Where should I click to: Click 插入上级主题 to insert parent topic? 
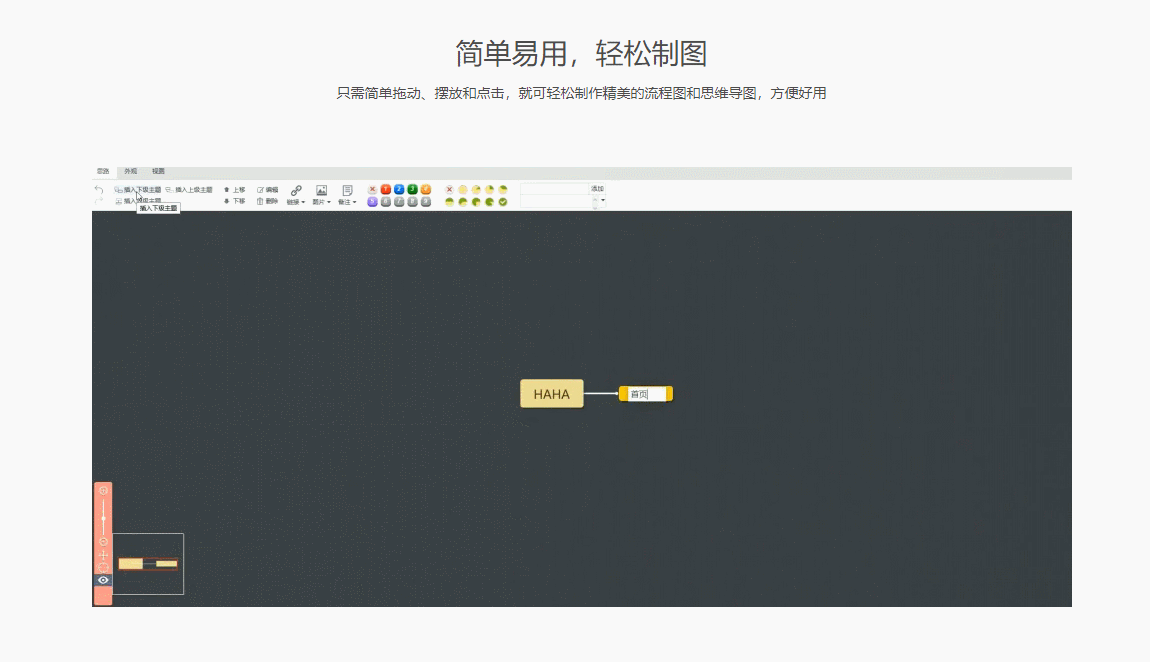click(x=189, y=190)
